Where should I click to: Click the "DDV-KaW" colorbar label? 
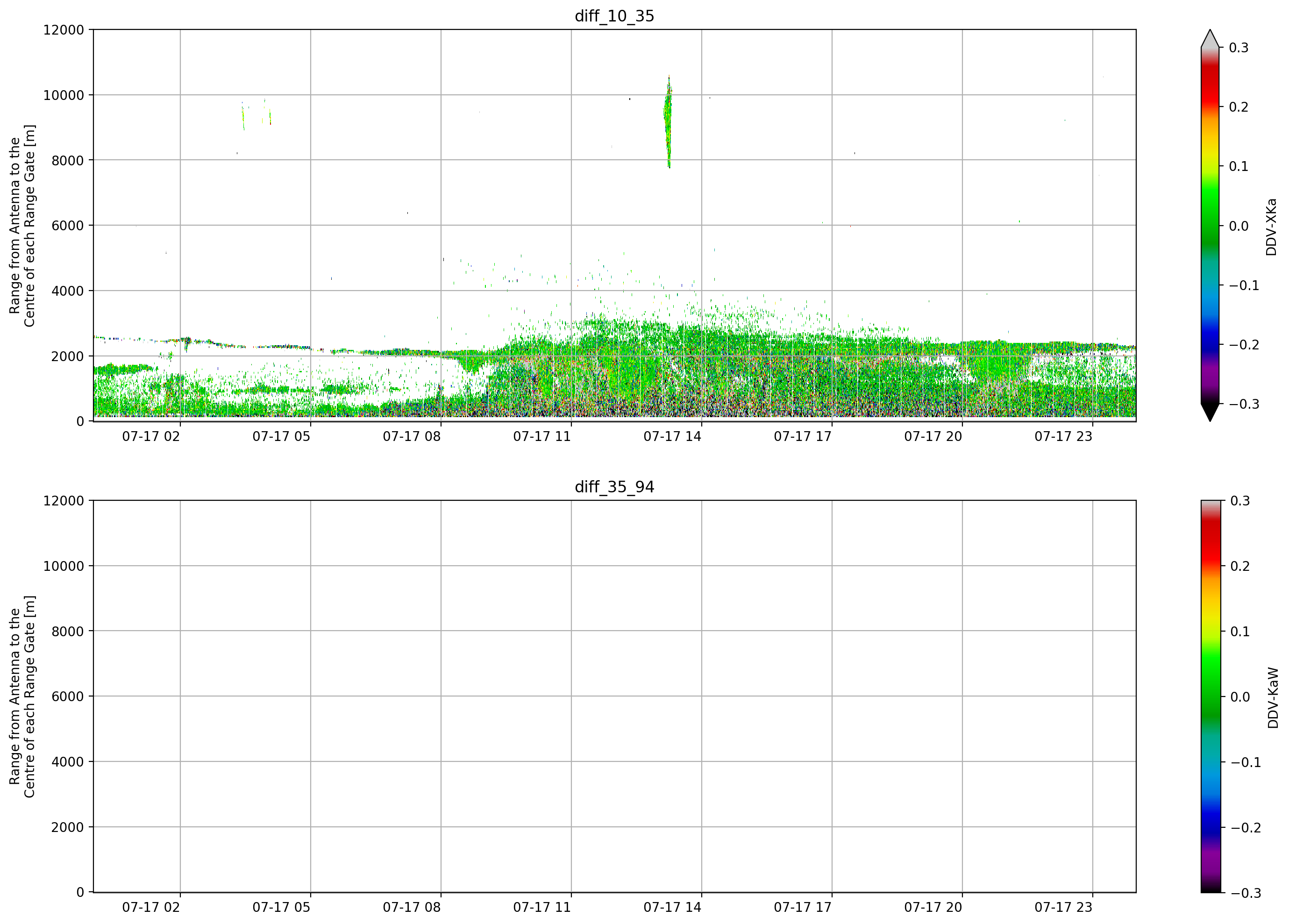coord(1273,697)
